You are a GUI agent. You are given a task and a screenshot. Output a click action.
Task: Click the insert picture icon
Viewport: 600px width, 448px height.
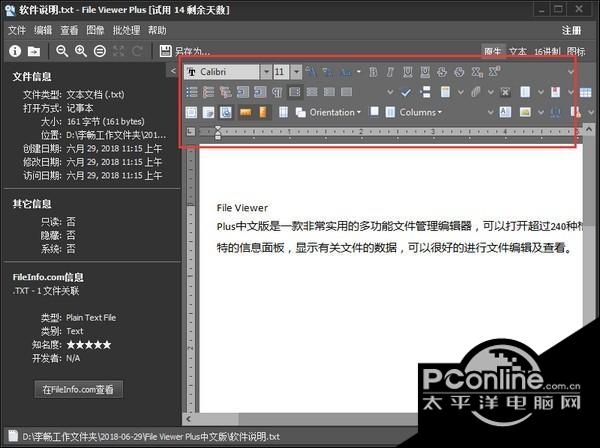pos(525,112)
